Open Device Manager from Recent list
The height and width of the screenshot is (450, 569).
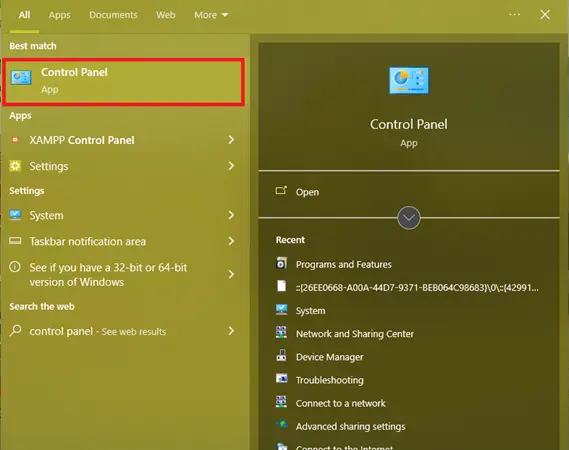[329, 357]
